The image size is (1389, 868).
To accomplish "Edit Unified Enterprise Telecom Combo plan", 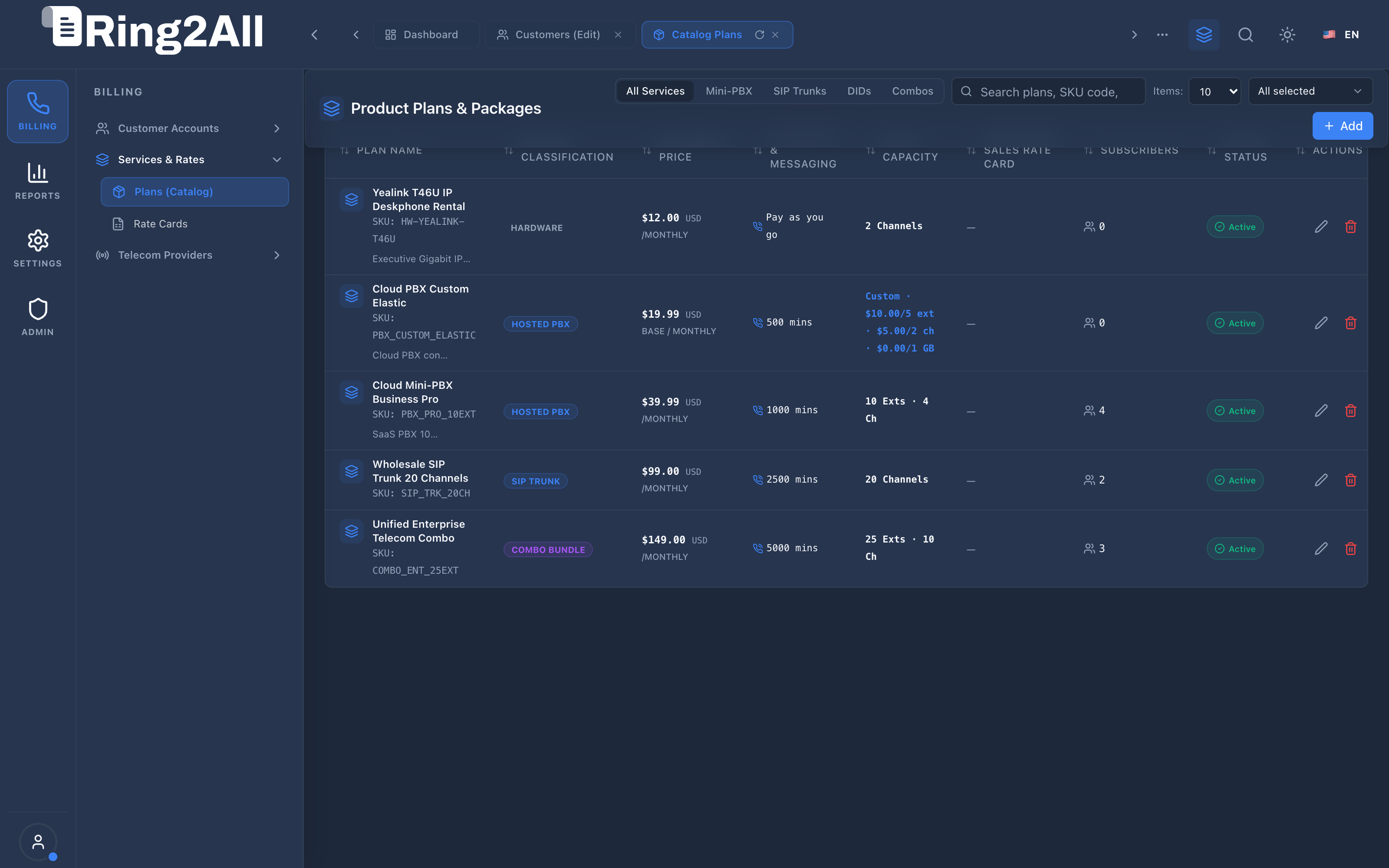I will (x=1321, y=549).
